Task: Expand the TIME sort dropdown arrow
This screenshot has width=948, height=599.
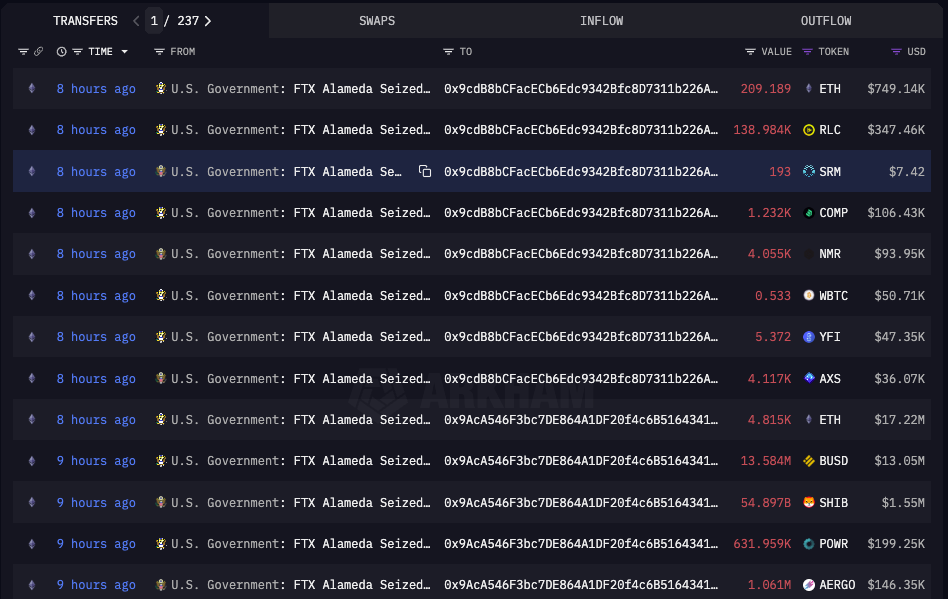Action: [125, 52]
